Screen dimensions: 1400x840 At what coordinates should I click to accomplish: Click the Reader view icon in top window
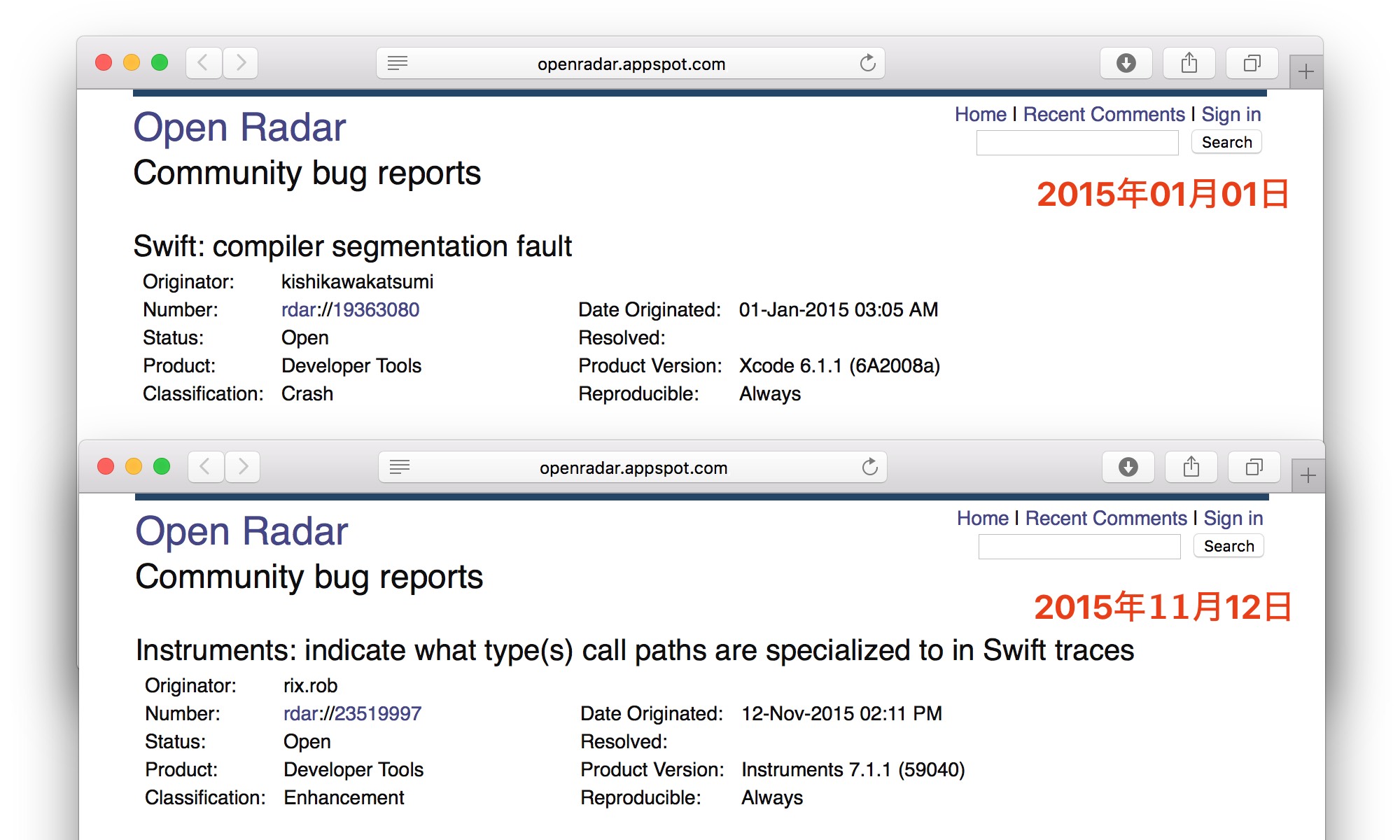point(398,63)
